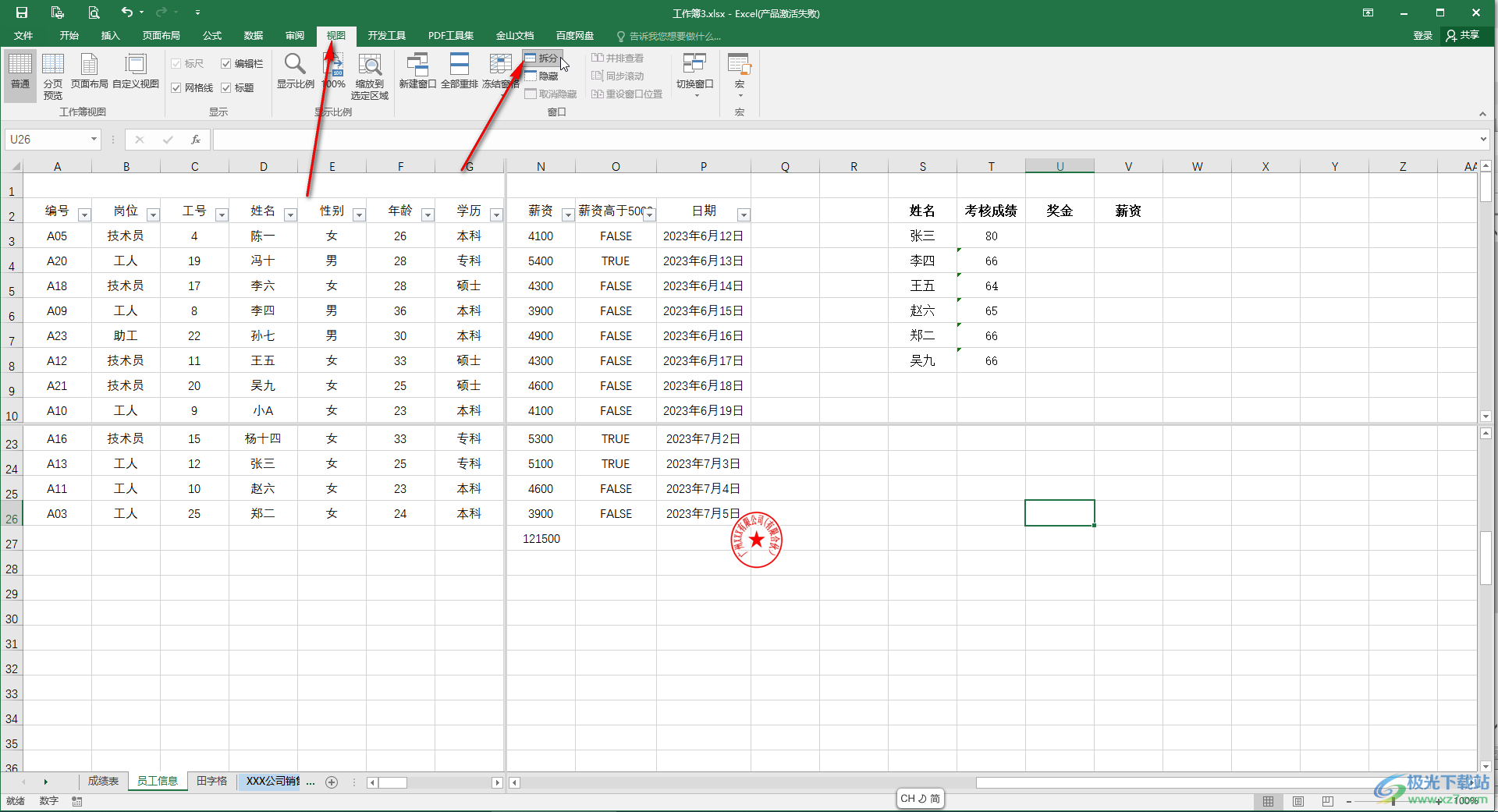Open the Home (开始) ribbon tab
This screenshot has width=1498, height=812.
69,36
